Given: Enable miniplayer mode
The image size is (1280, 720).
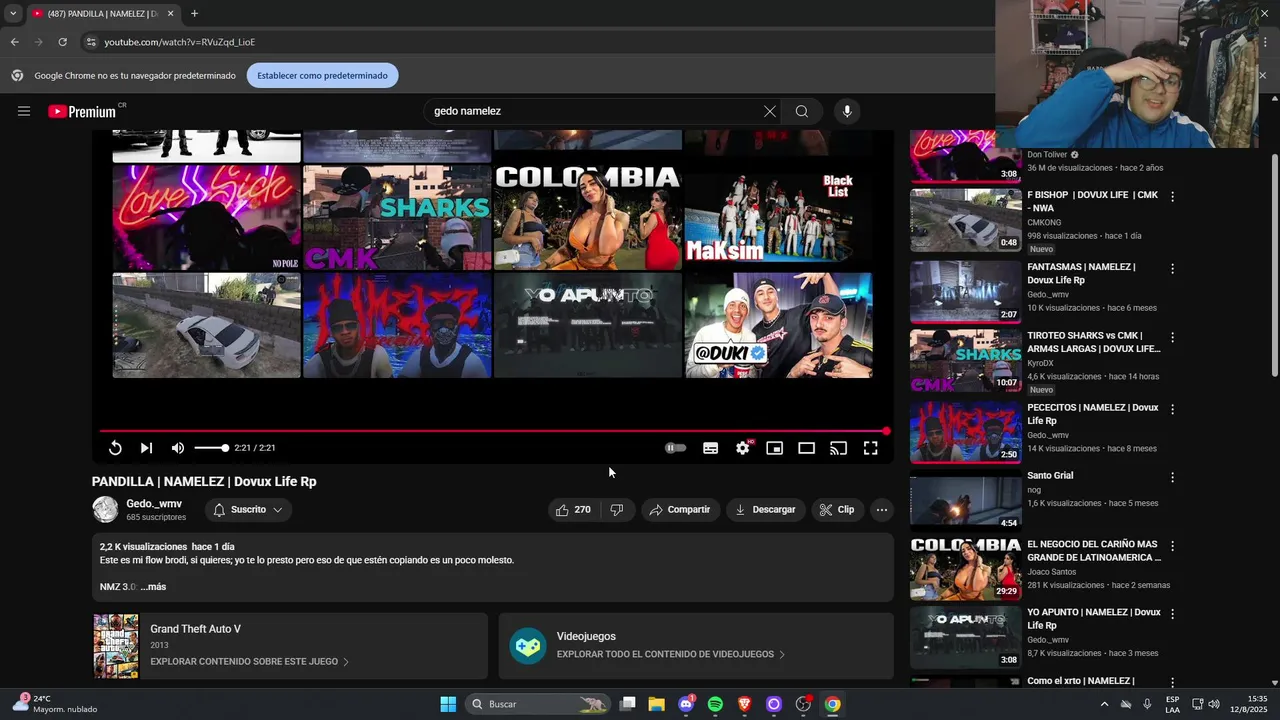Looking at the screenshot, I should pyautogui.click(x=774, y=448).
